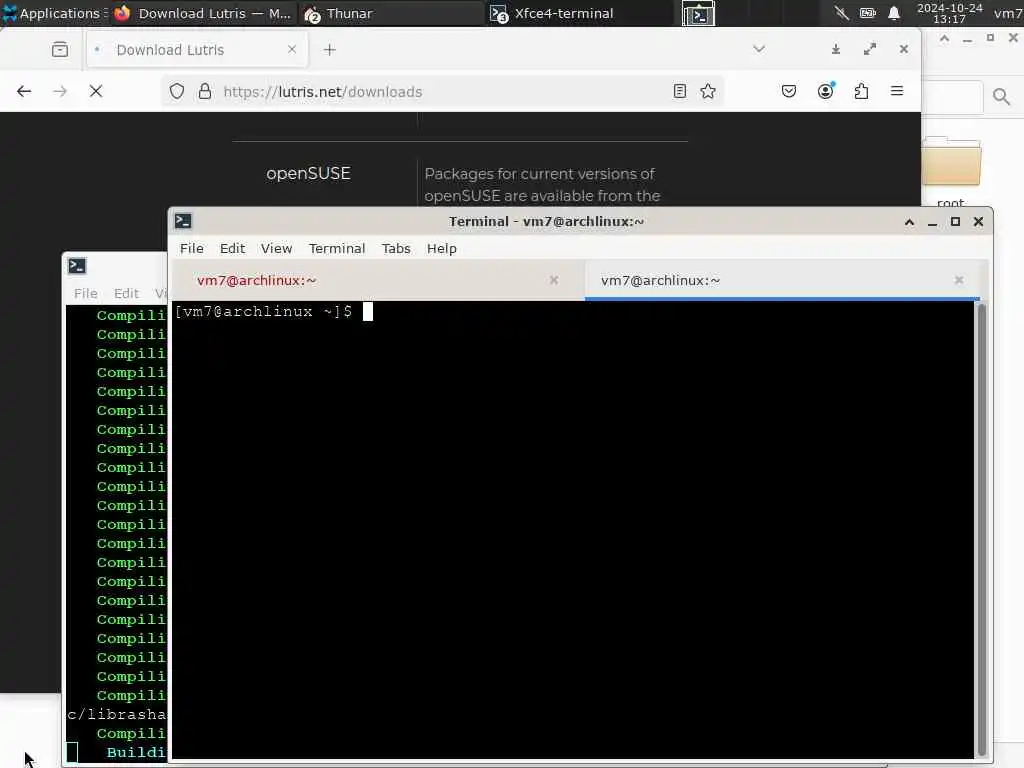Screen dimensions: 1024x768
Task: Click the Thunar search magnifier icon
Action: (x=1001, y=97)
